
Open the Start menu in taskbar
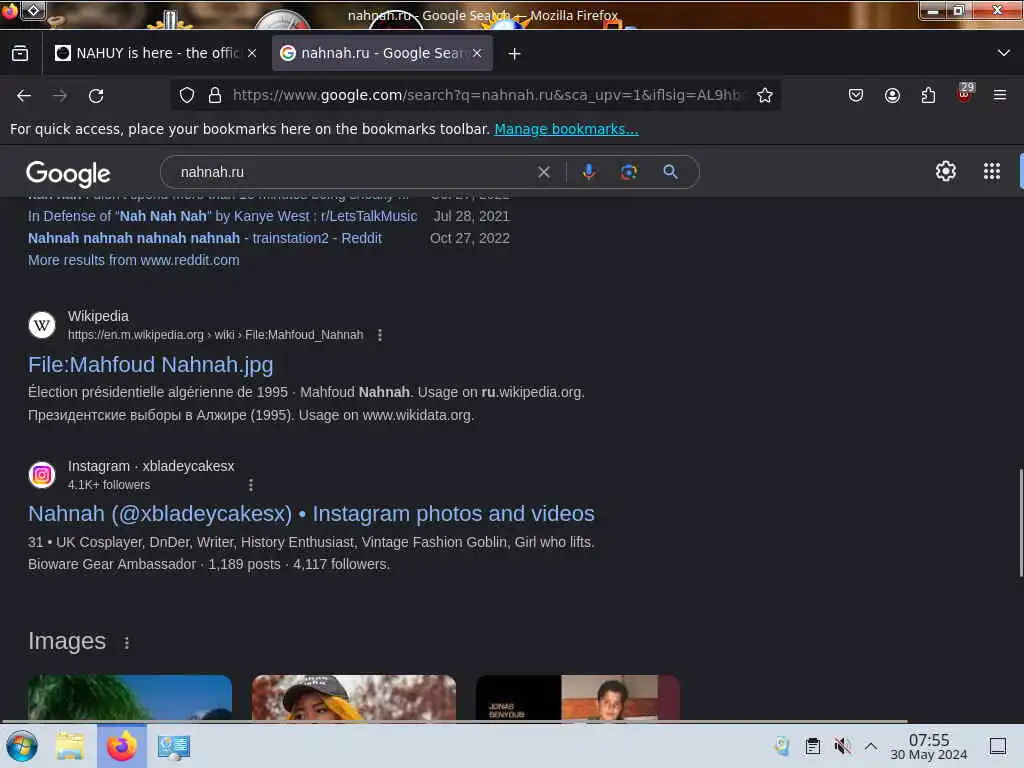click(x=22, y=746)
